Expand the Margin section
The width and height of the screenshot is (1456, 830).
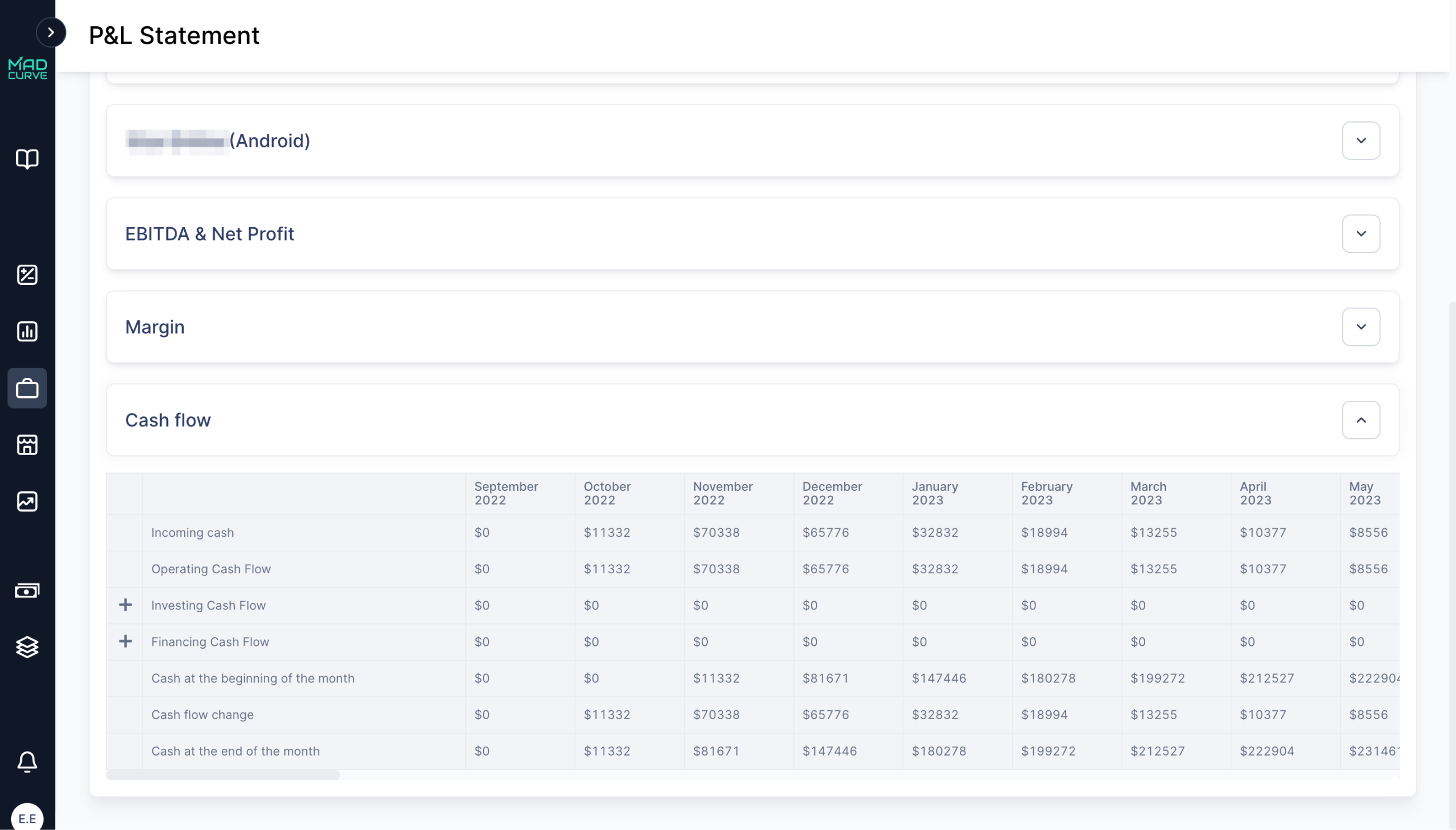(1361, 327)
